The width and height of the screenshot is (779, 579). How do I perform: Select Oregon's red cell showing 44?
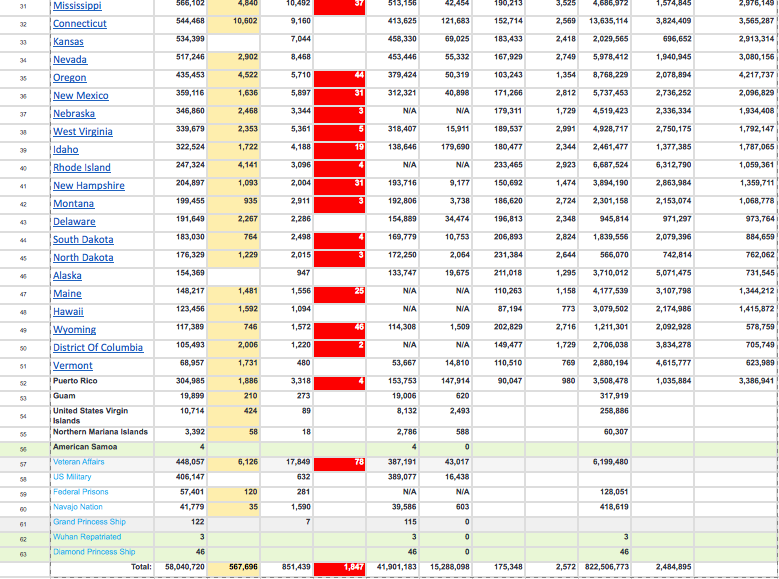[339, 80]
